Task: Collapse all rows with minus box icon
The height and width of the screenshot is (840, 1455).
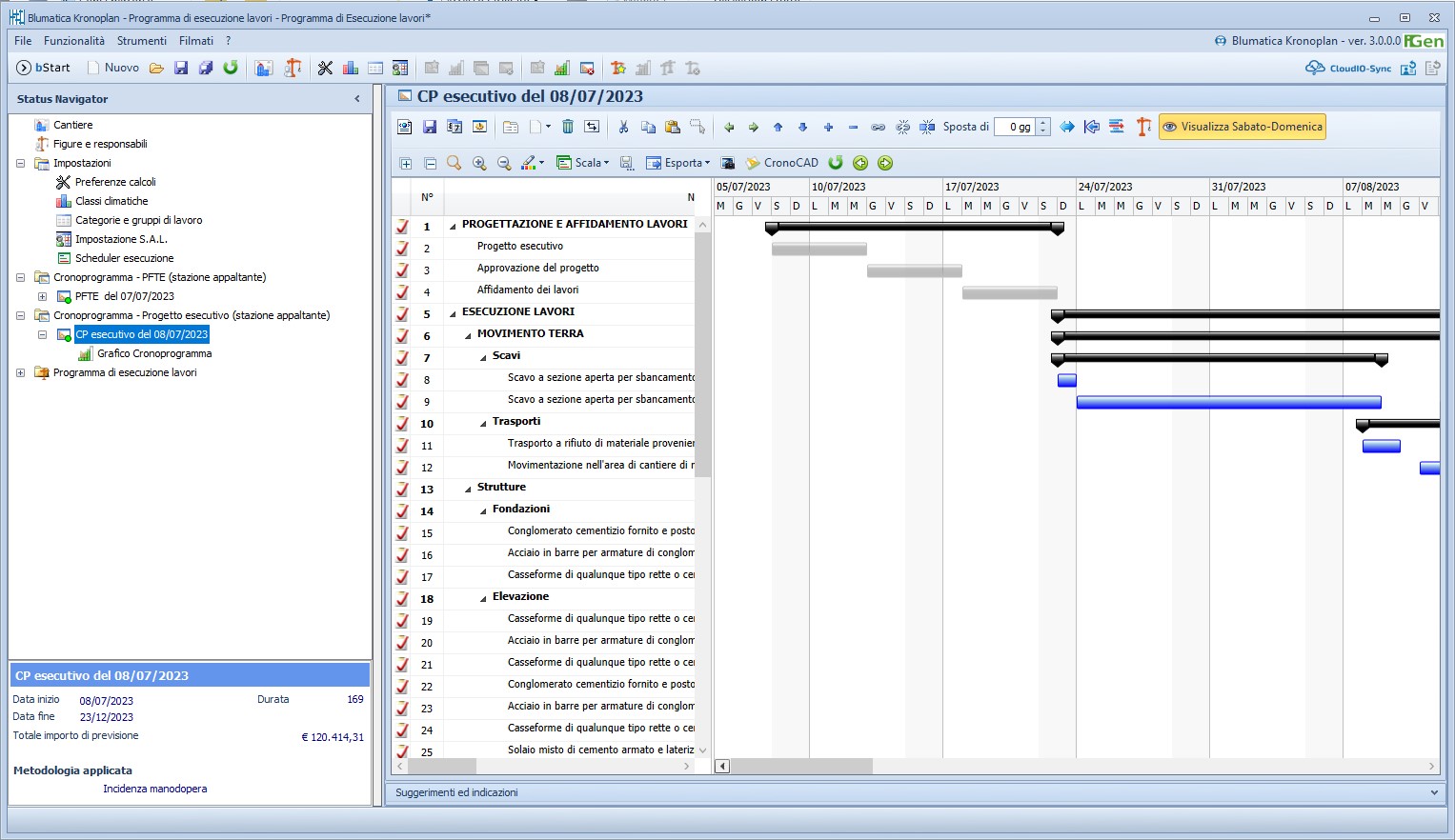Action: 430,164
